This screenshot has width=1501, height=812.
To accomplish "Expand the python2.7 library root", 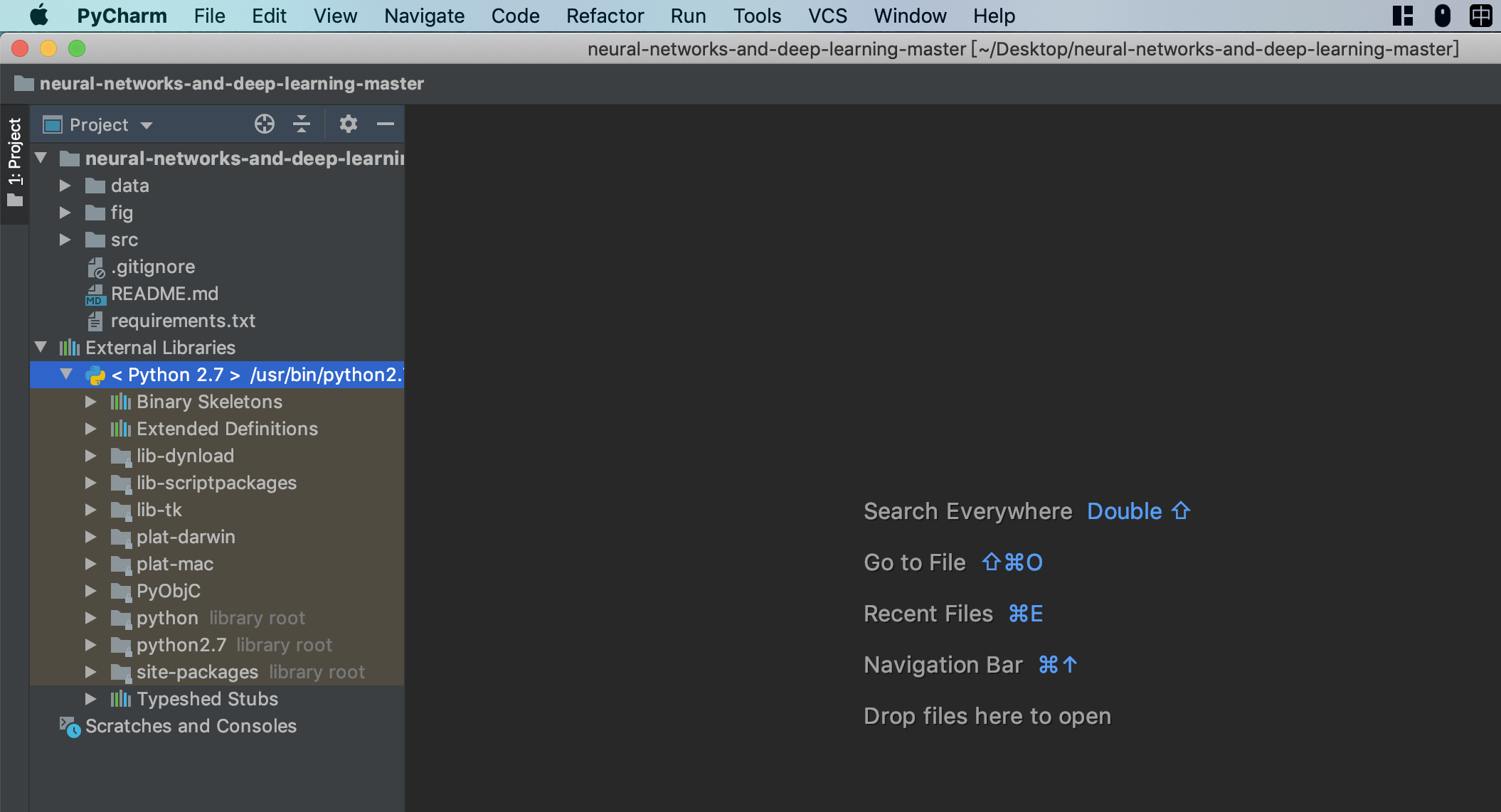I will point(91,646).
